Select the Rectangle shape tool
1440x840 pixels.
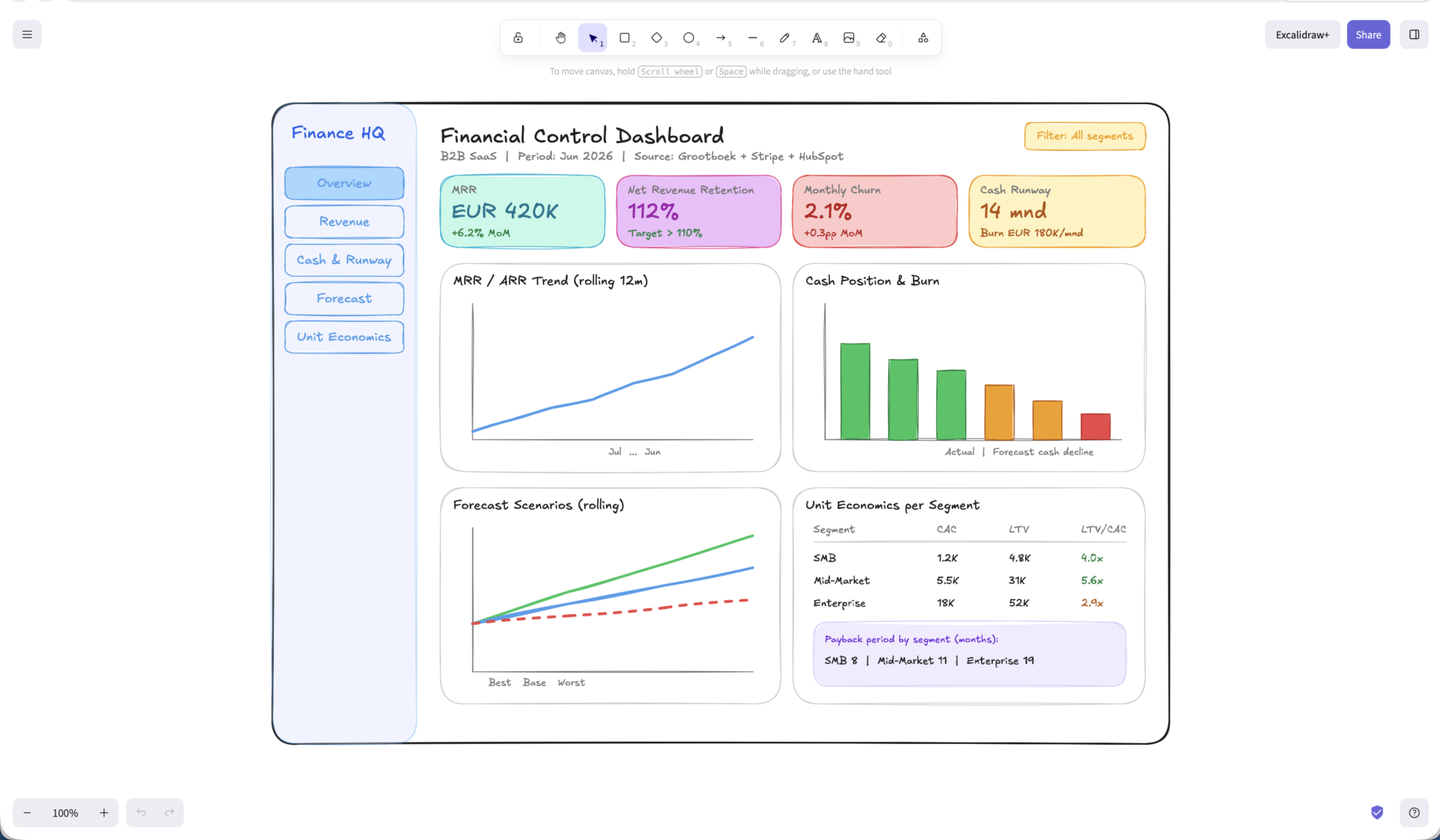point(625,37)
